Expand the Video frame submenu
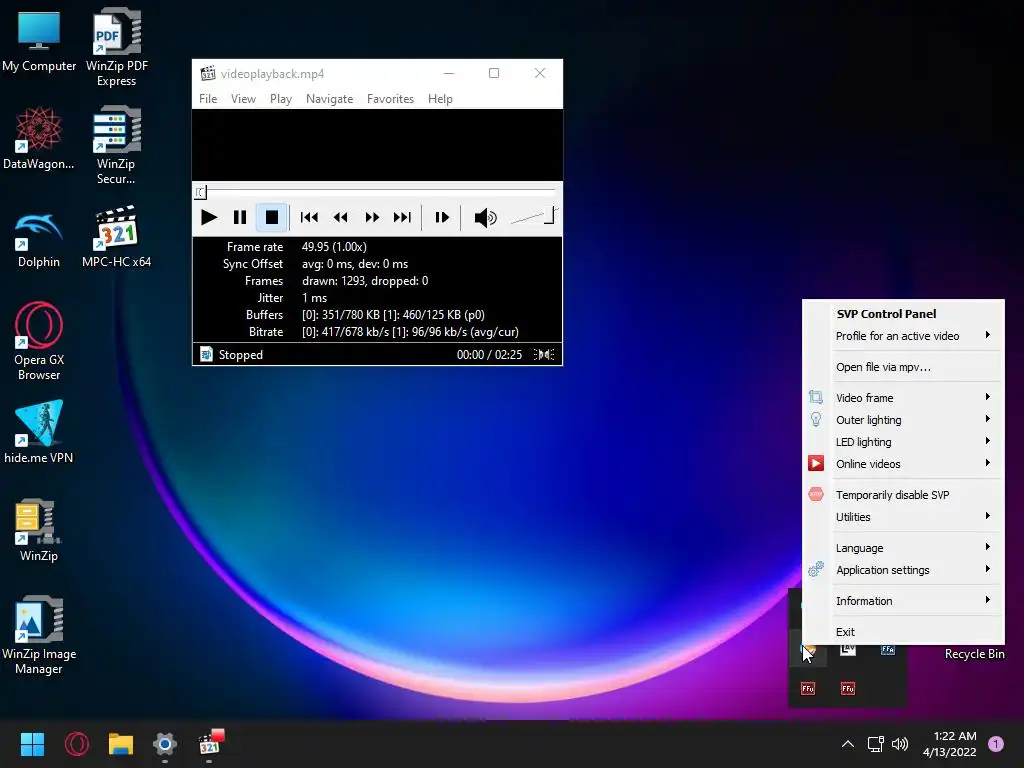 tap(903, 398)
